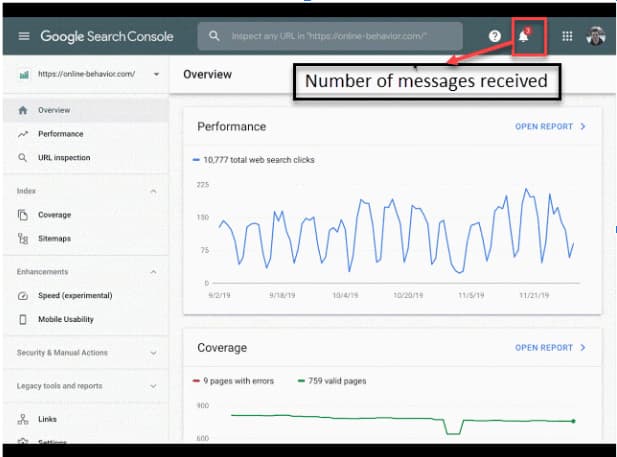Viewport: 617px width, 457px height.
Task: Click the Enhancements section label
Action: (42, 272)
